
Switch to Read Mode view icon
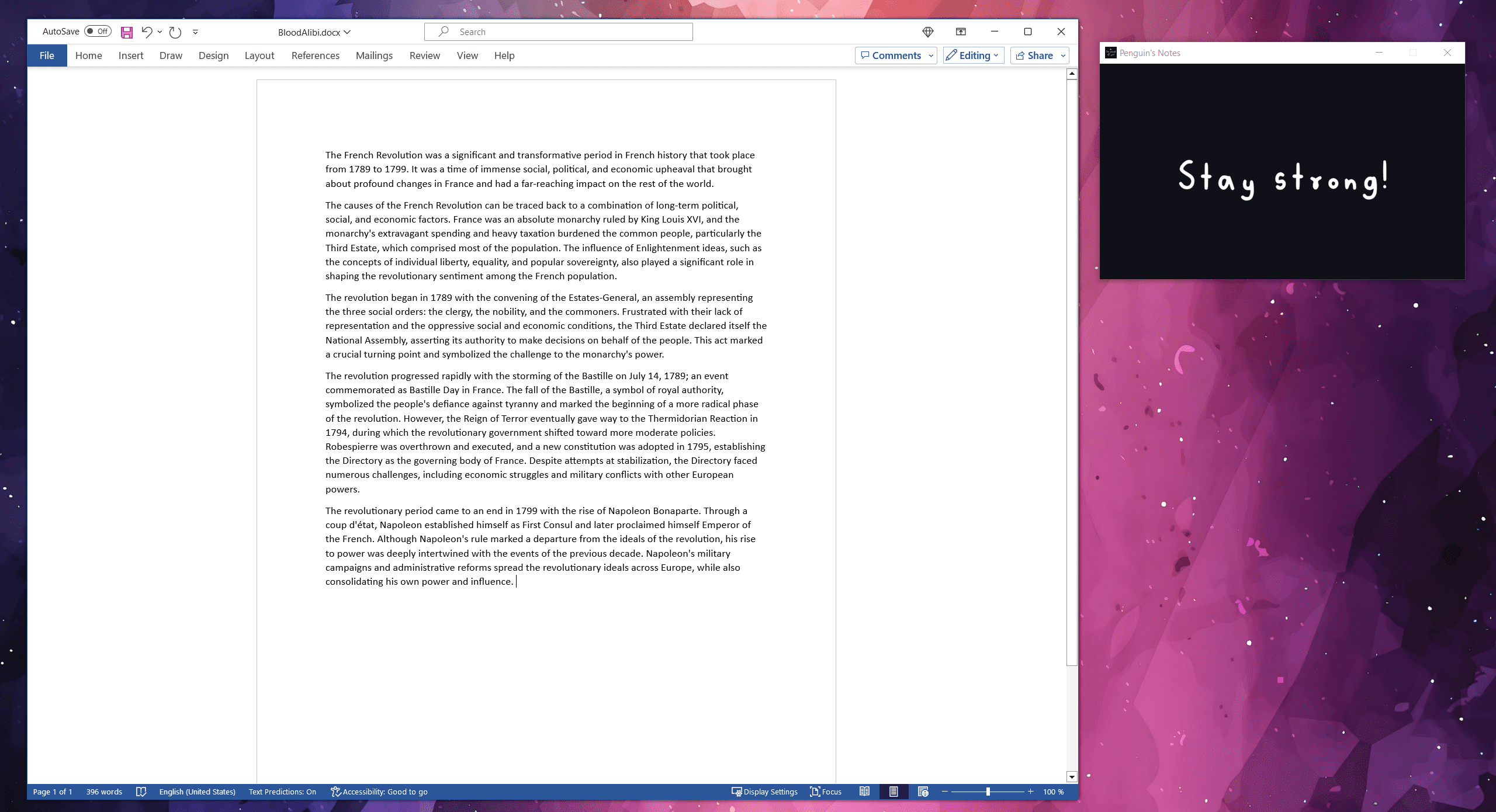pos(864,792)
